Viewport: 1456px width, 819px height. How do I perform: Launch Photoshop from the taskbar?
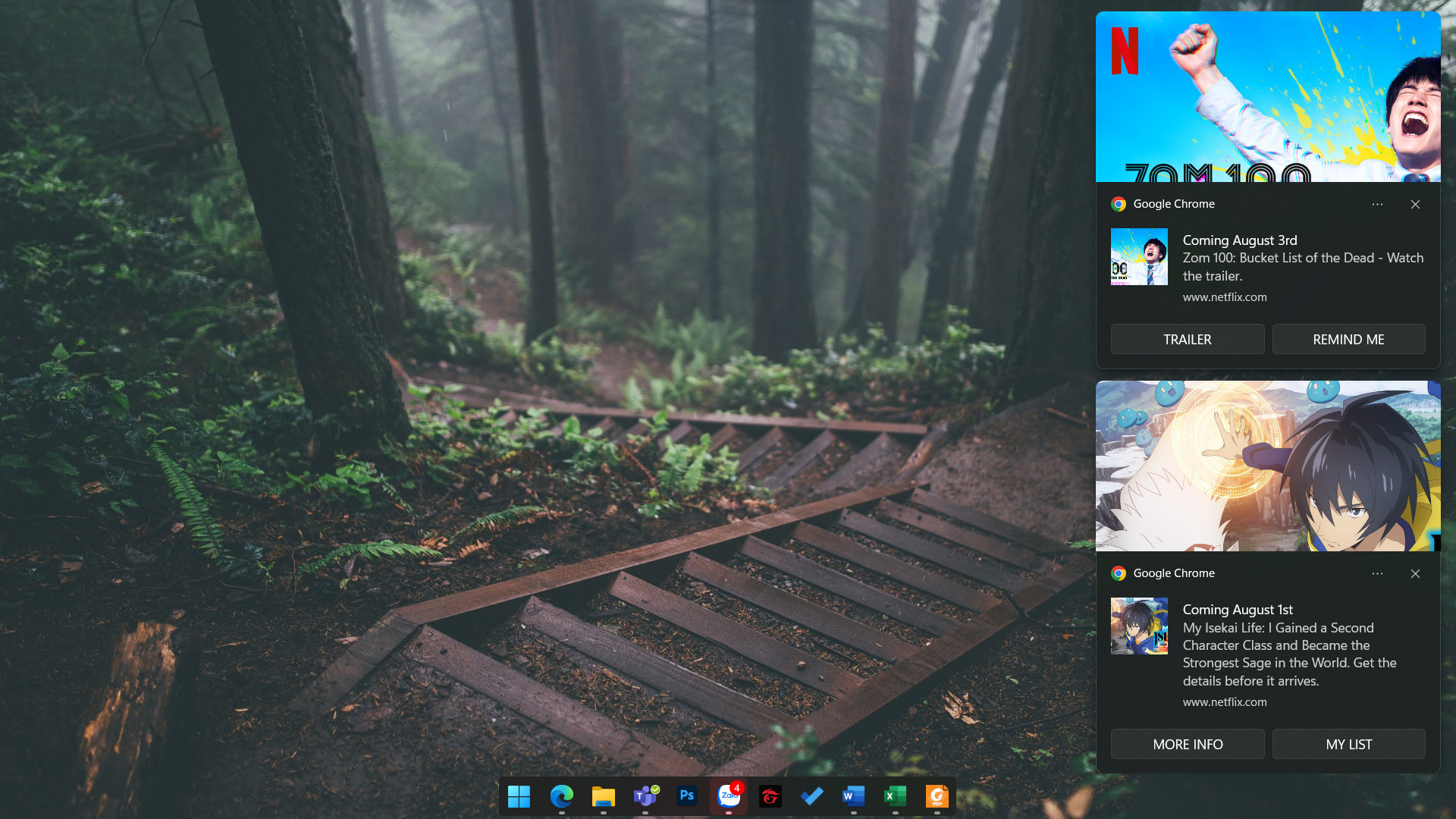tap(686, 796)
